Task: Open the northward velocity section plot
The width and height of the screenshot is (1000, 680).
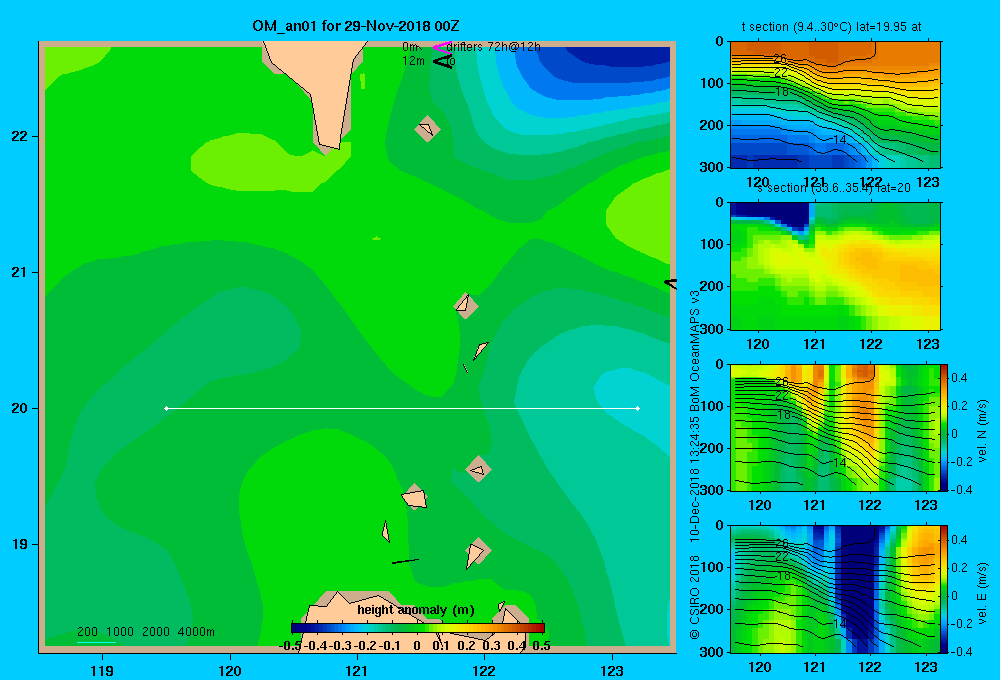Action: (x=835, y=427)
